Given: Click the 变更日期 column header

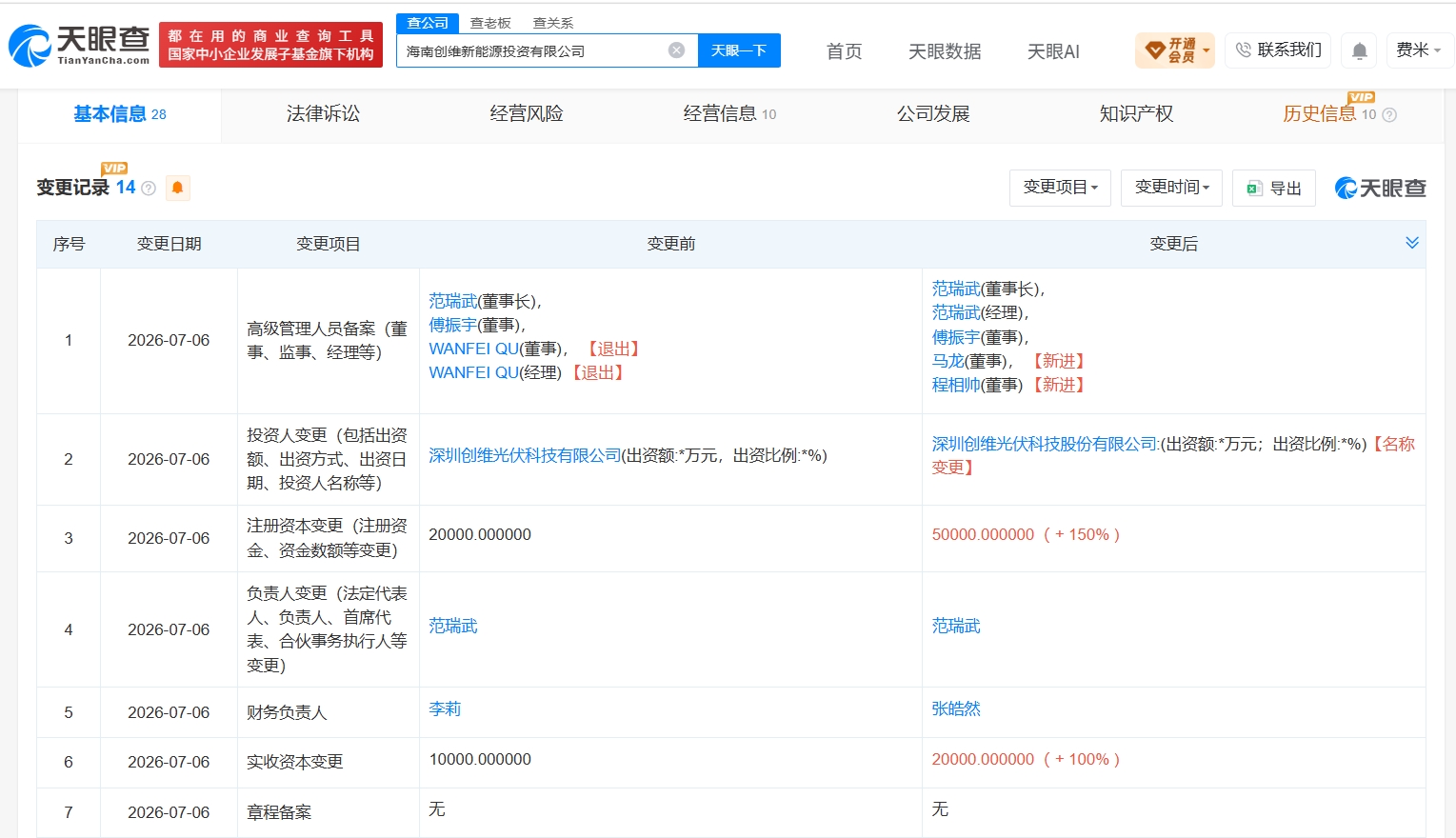Looking at the screenshot, I should coord(169,244).
